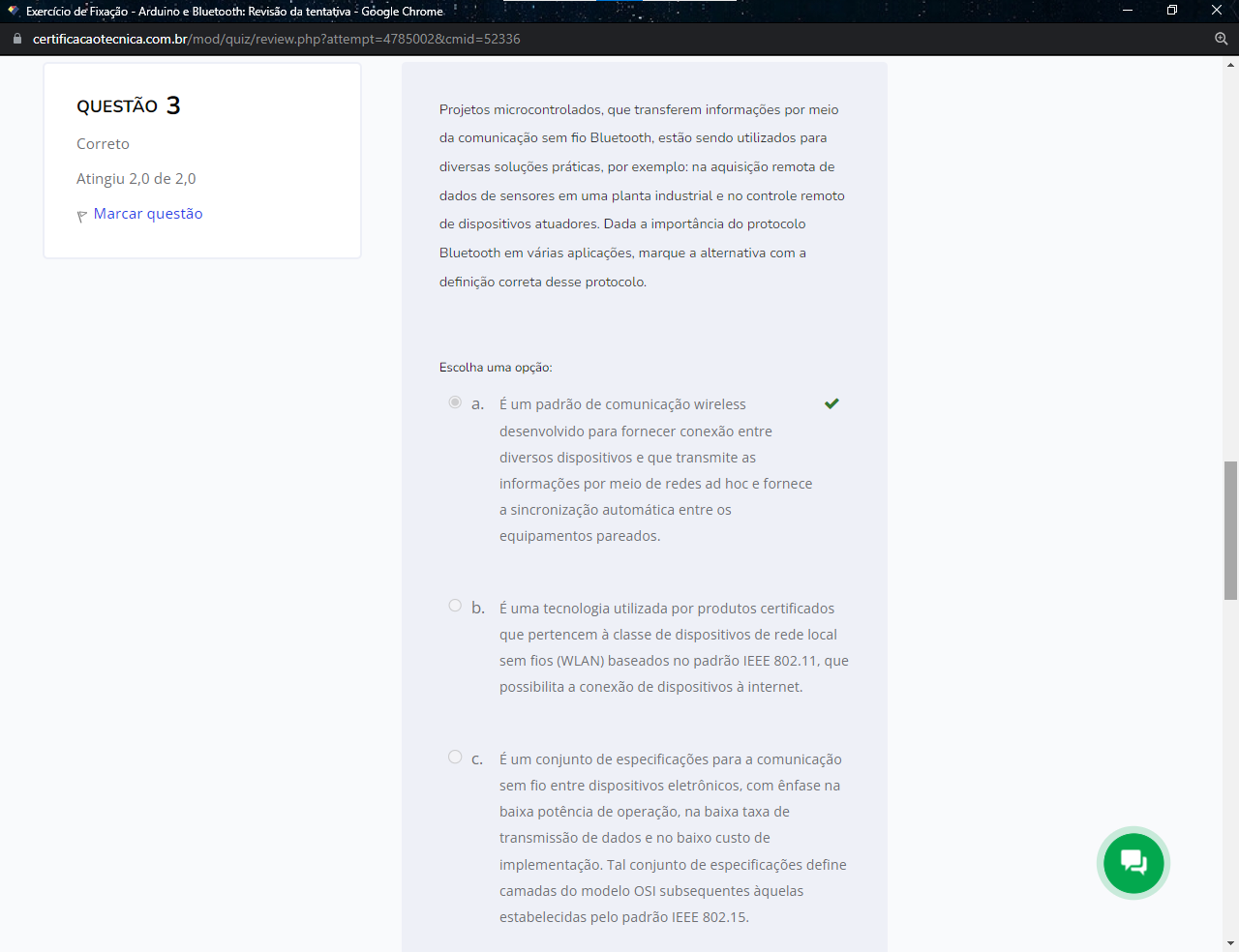The width and height of the screenshot is (1239, 952).
Task: Click the green checkmark beside option a
Action: pyautogui.click(x=831, y=403)
